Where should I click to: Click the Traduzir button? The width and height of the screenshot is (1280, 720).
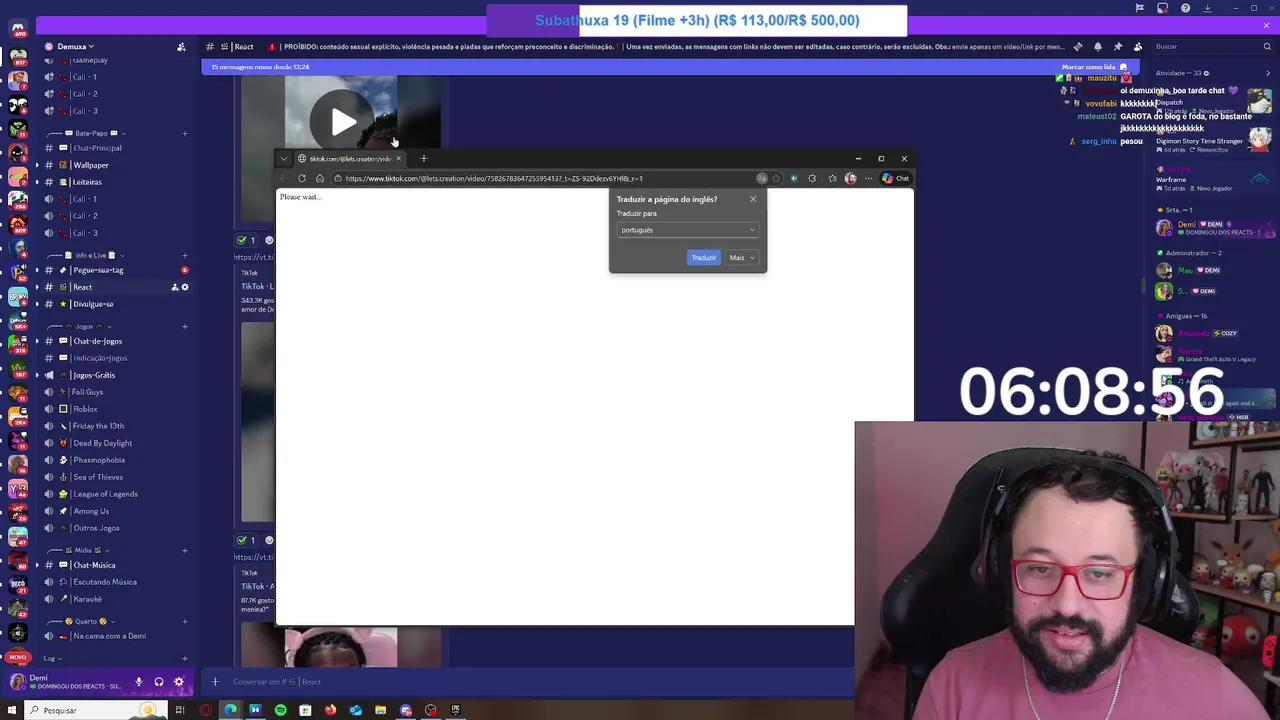(703, 258)
